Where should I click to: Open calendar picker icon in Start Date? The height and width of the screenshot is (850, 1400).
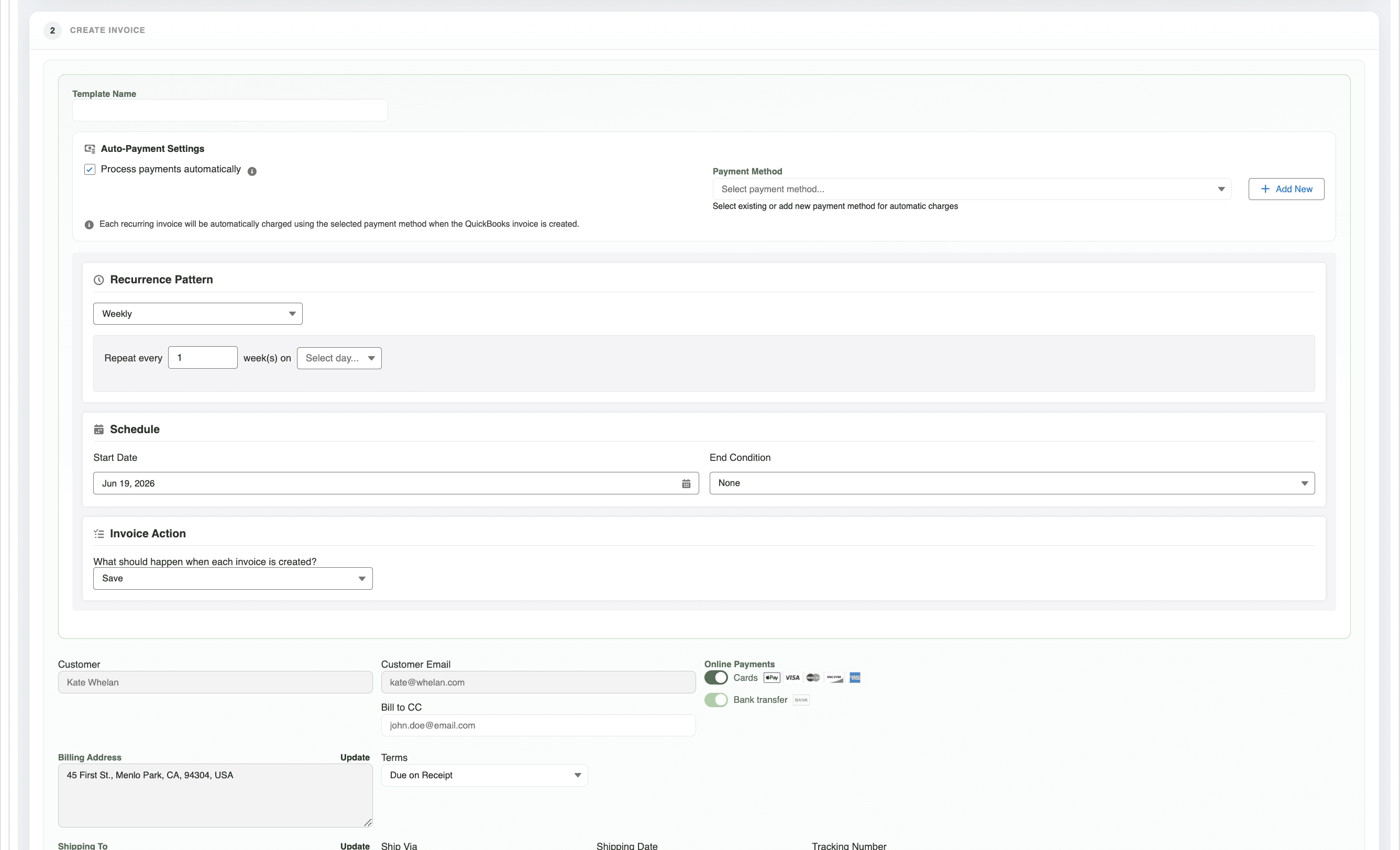(686, 483)
